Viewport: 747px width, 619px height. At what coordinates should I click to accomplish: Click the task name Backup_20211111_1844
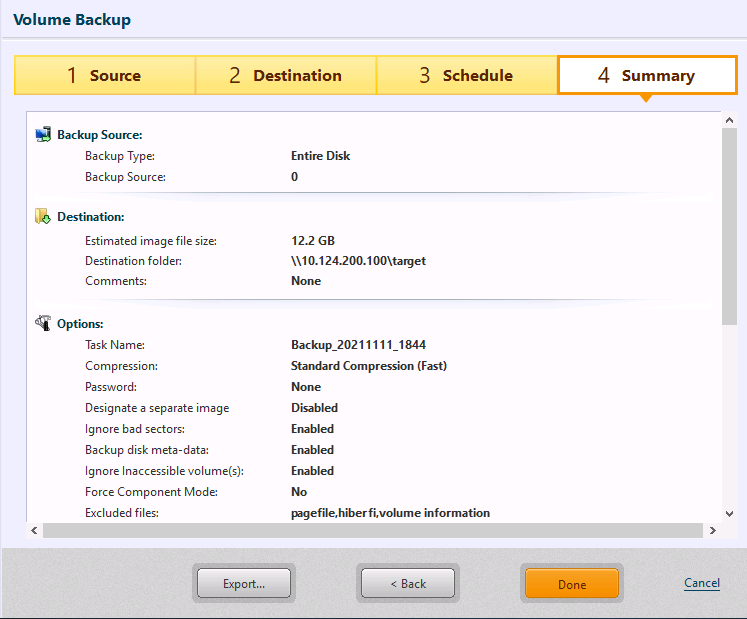pyautogui.click(x=358, y=345)
